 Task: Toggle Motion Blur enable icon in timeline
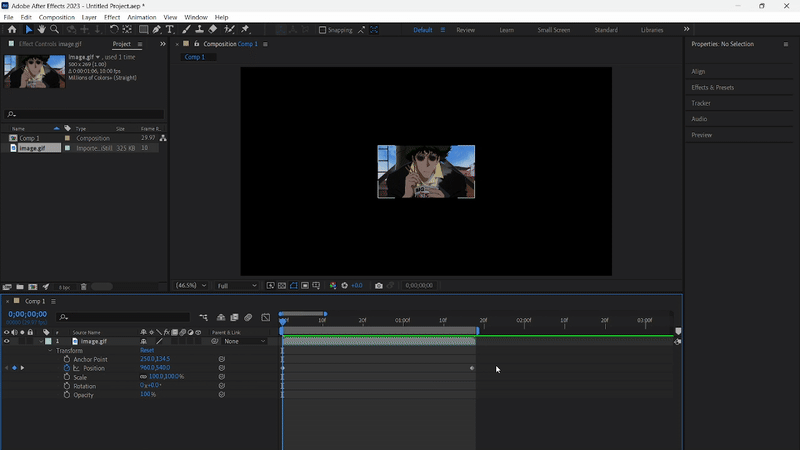(248, 317)
